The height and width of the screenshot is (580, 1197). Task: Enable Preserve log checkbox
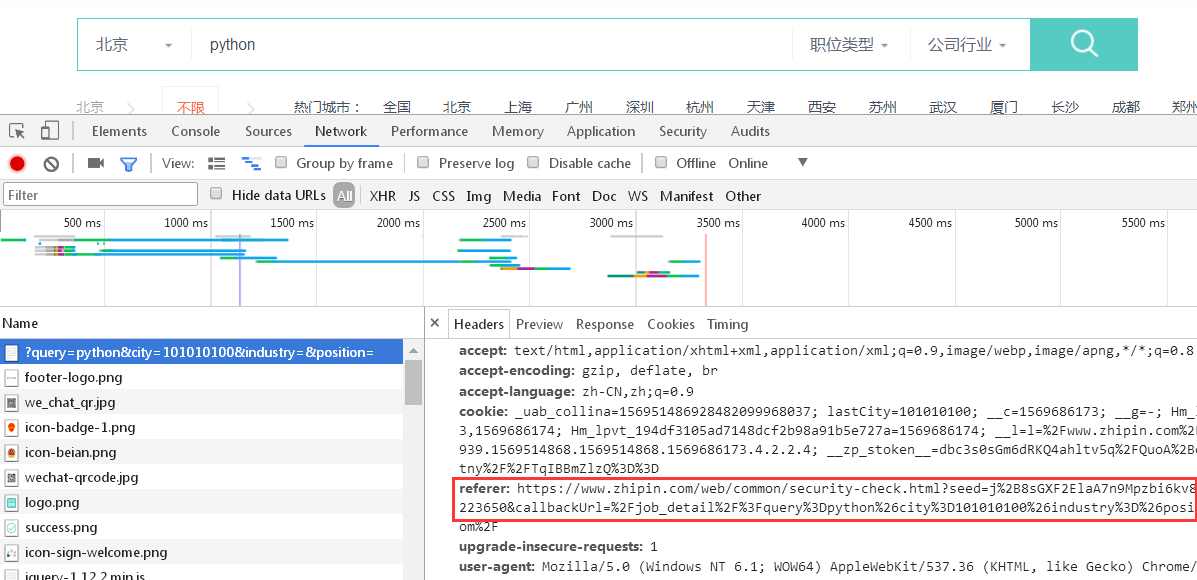[423, 163]
